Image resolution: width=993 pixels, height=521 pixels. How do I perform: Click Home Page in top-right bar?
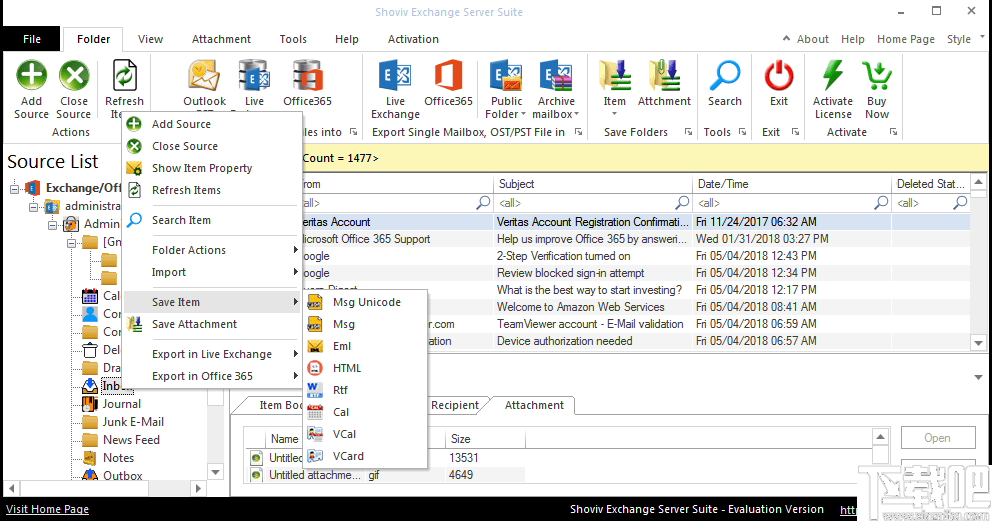(x=906, y=39)
